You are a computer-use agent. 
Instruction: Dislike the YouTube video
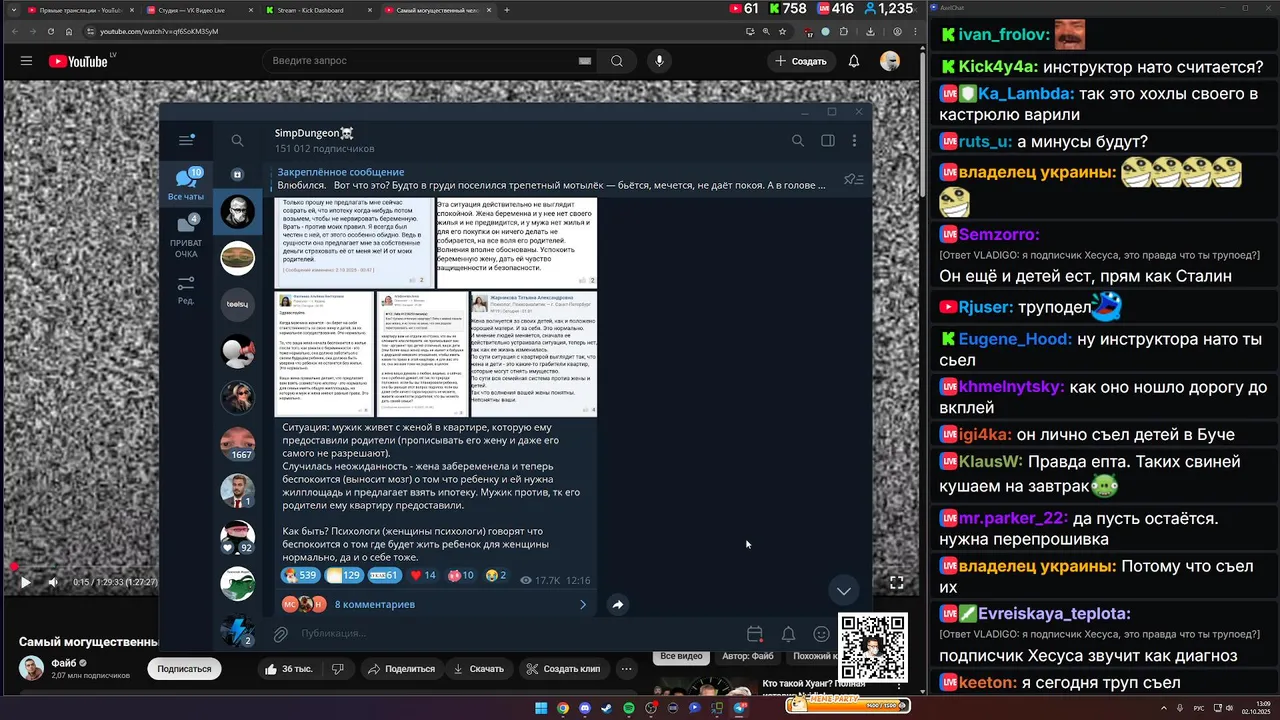click(338, 669)
